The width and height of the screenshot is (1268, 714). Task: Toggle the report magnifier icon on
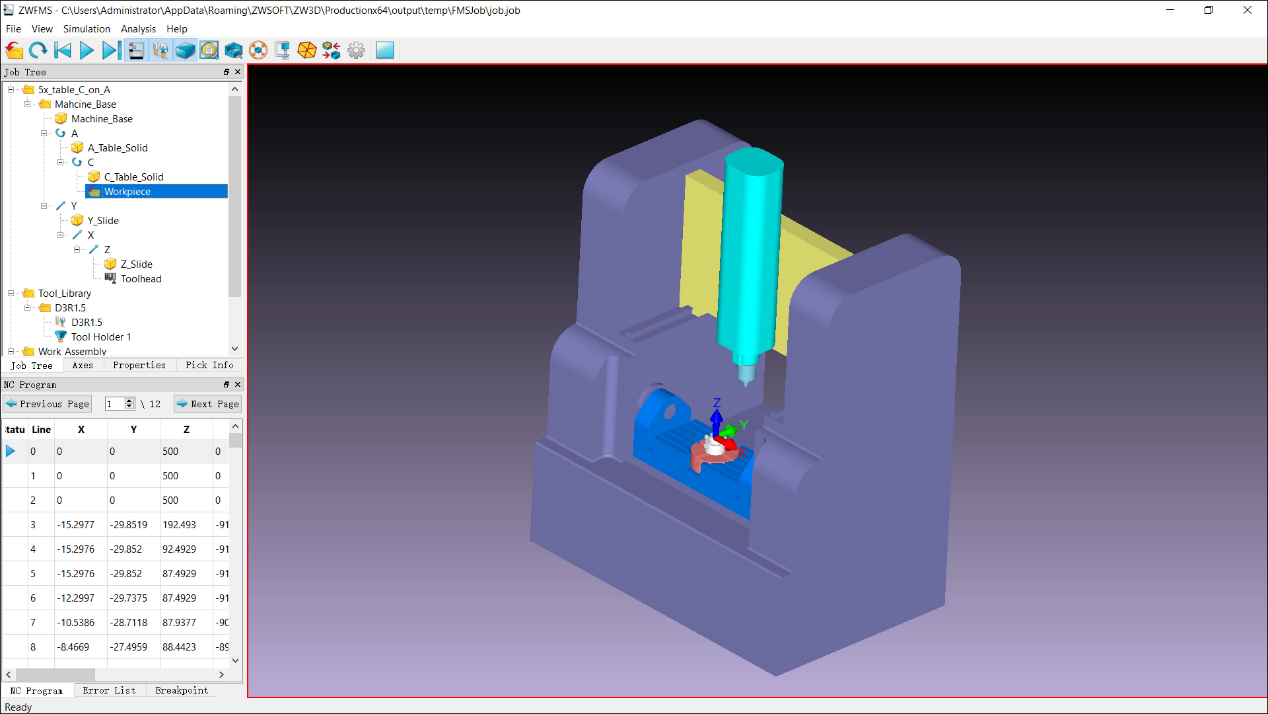[208, 50]
